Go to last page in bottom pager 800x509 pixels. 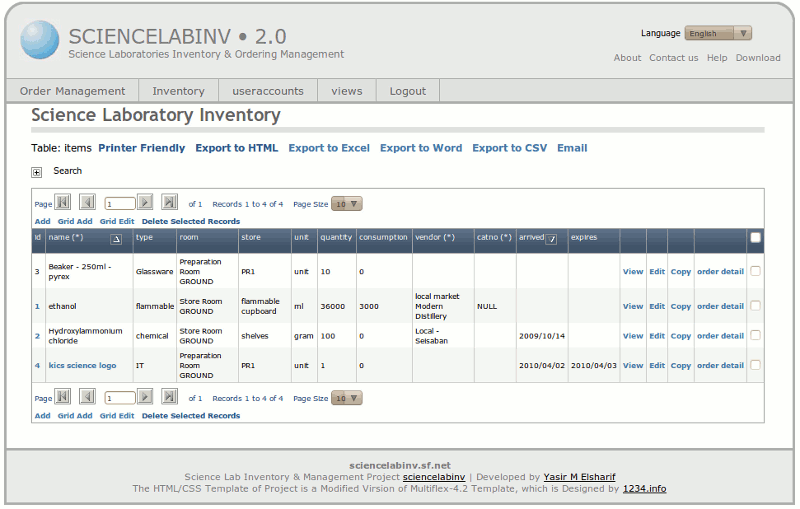(169, 397)
